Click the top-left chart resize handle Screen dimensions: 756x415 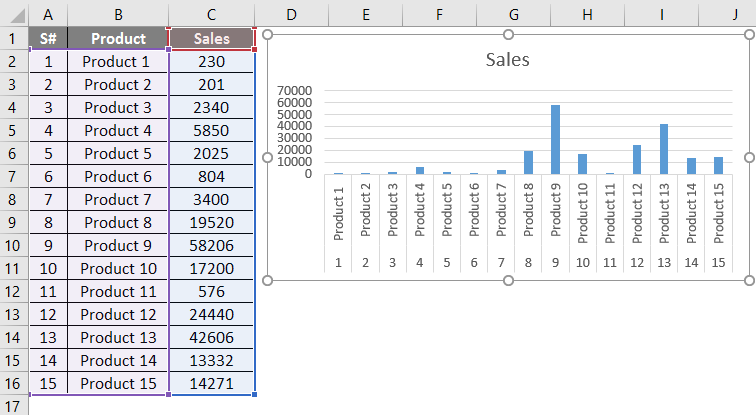(268, 34)
